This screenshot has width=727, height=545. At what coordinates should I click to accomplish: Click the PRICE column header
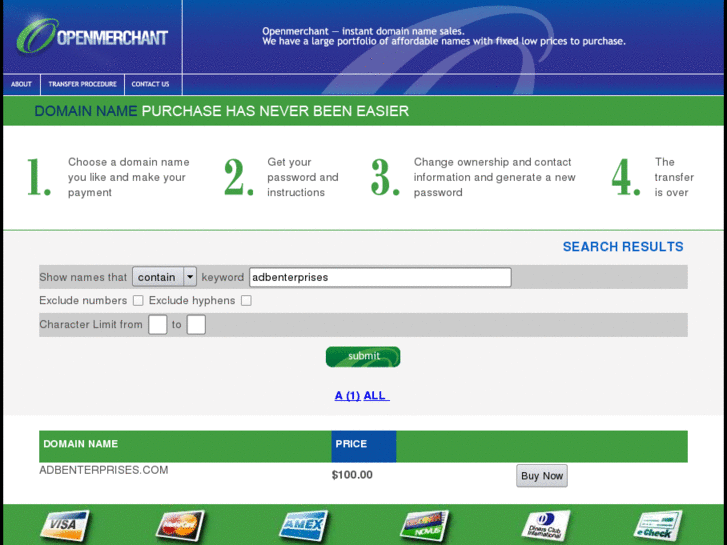coord(364,444)
